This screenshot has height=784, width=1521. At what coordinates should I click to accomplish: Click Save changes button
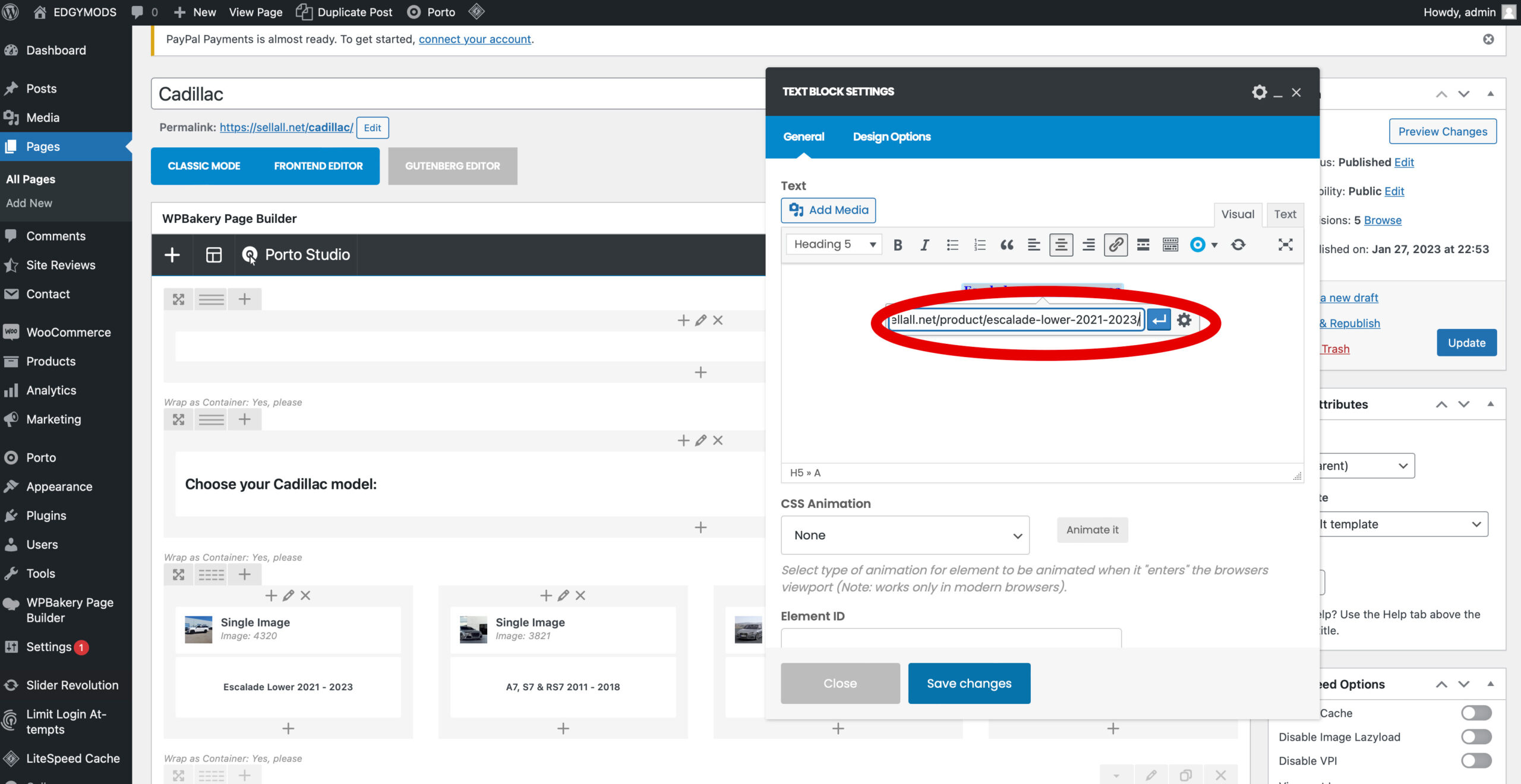pos(969,683)
